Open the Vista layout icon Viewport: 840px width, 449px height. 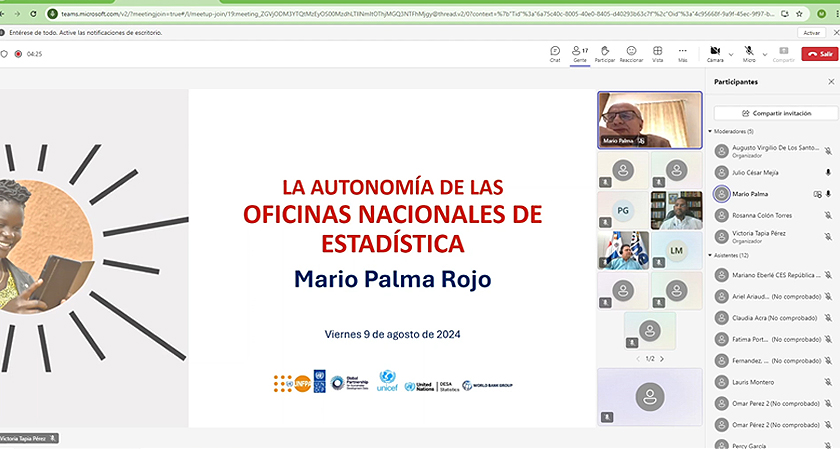click(x=657, y=54)
